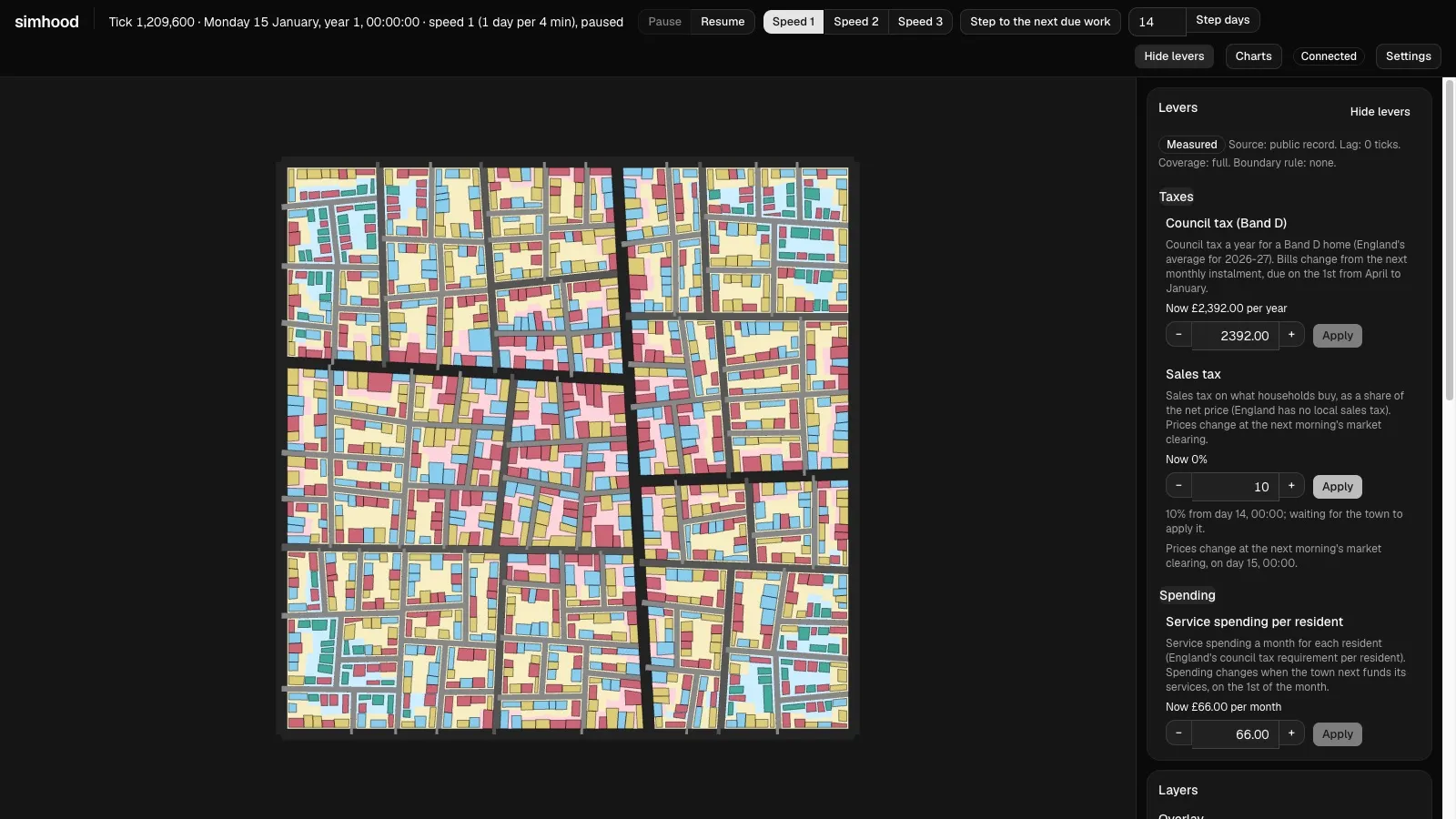Edit Sales tax value 10
The height and width of the screenshot is (819, 1456).
[1235, 487]
